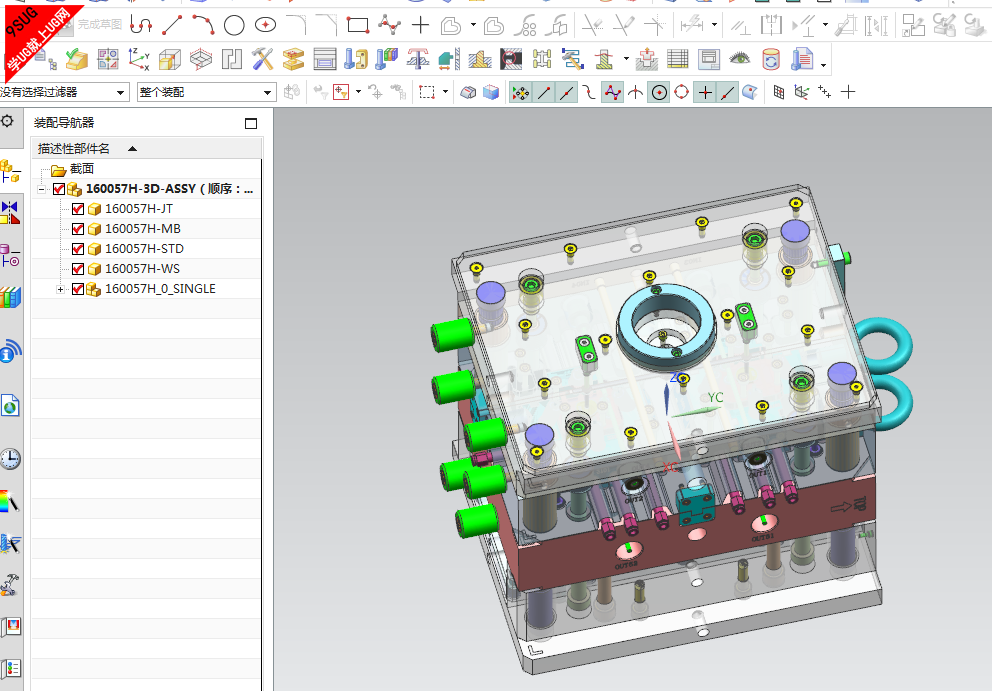Open the dropdown arrow beside Offset Curve
This screenshot has width=992, height=691.
(x=473, y=25)
